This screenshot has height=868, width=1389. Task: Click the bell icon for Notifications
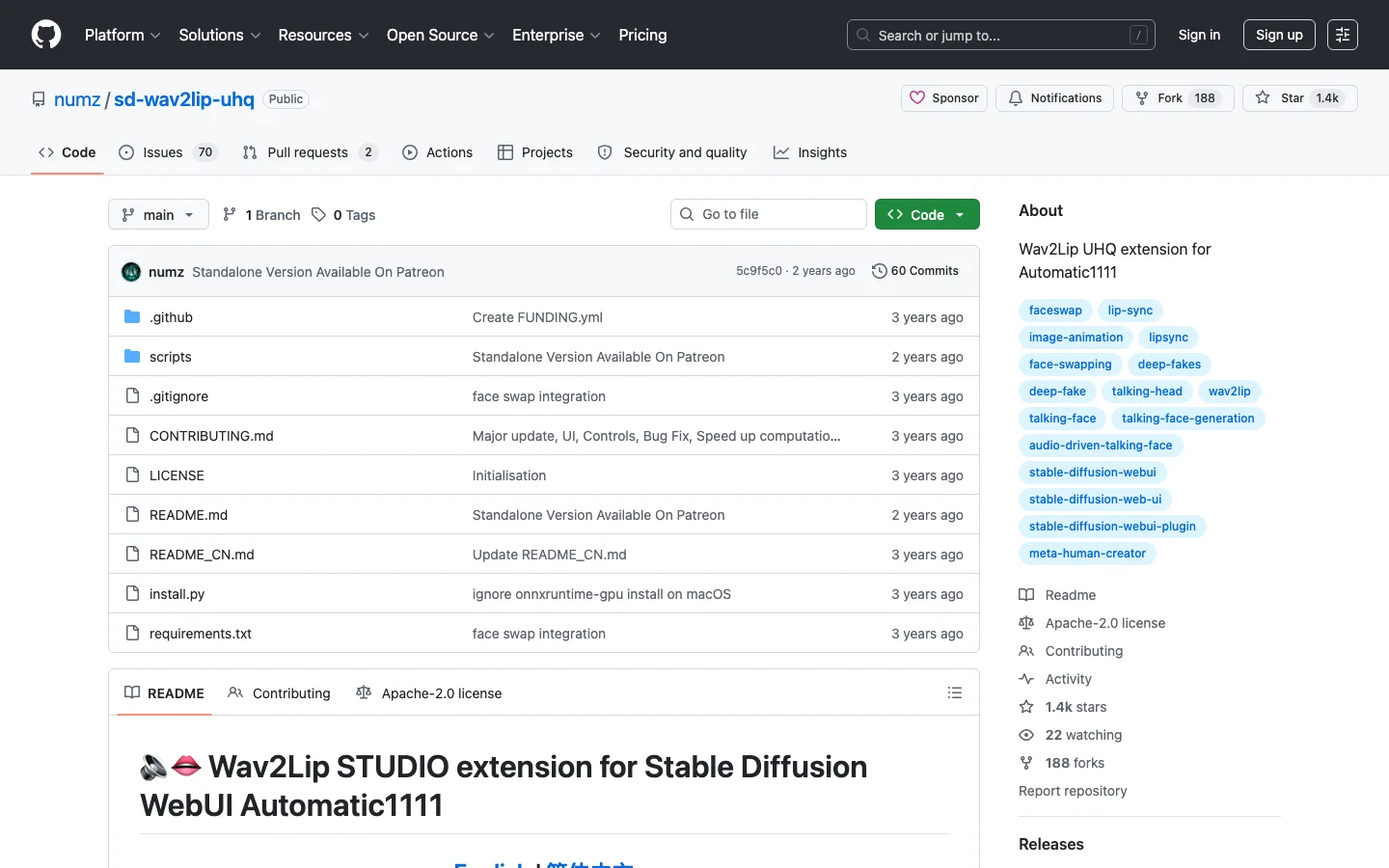1016,98
